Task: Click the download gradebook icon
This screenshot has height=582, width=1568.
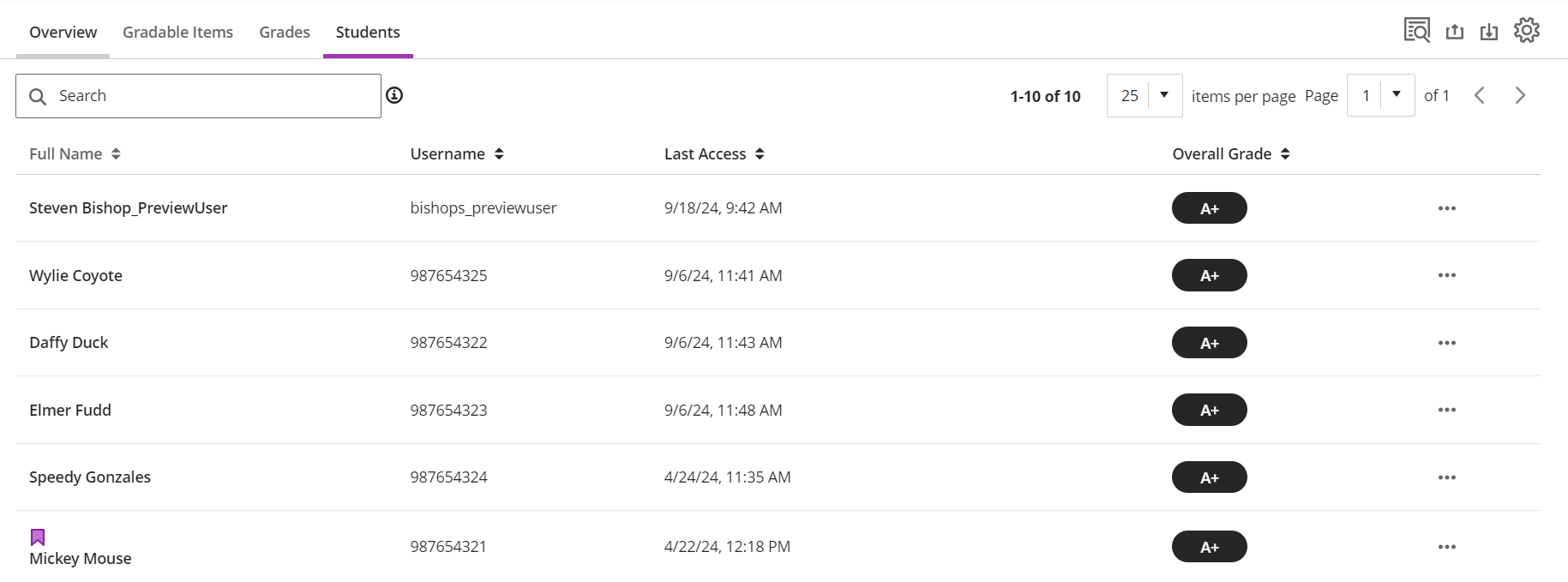Action: tap(1489, 28)
